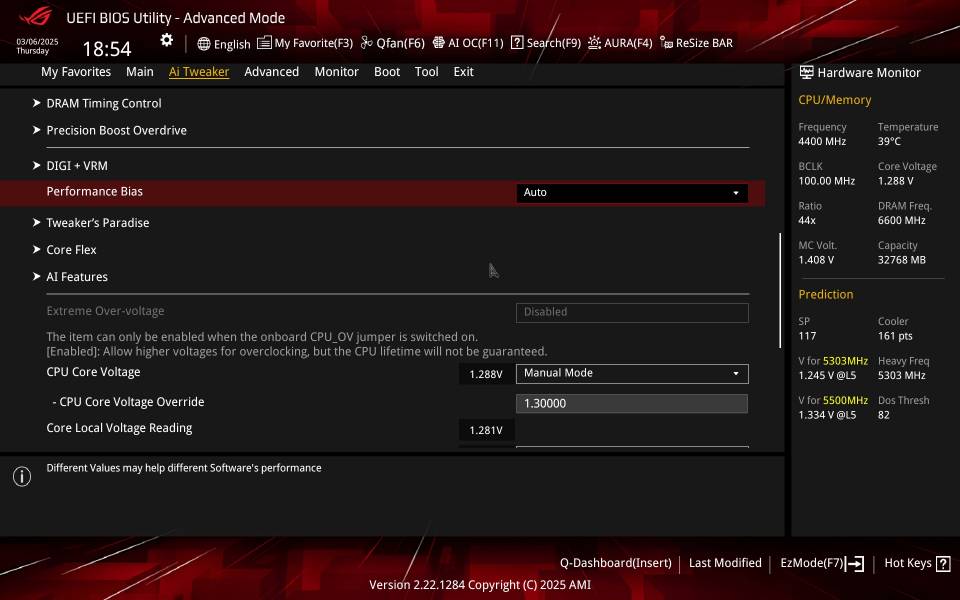This screenshot has width=960, height=600.
Task: Click the V for 5303MHz label
Action: [x=833, y=361]
